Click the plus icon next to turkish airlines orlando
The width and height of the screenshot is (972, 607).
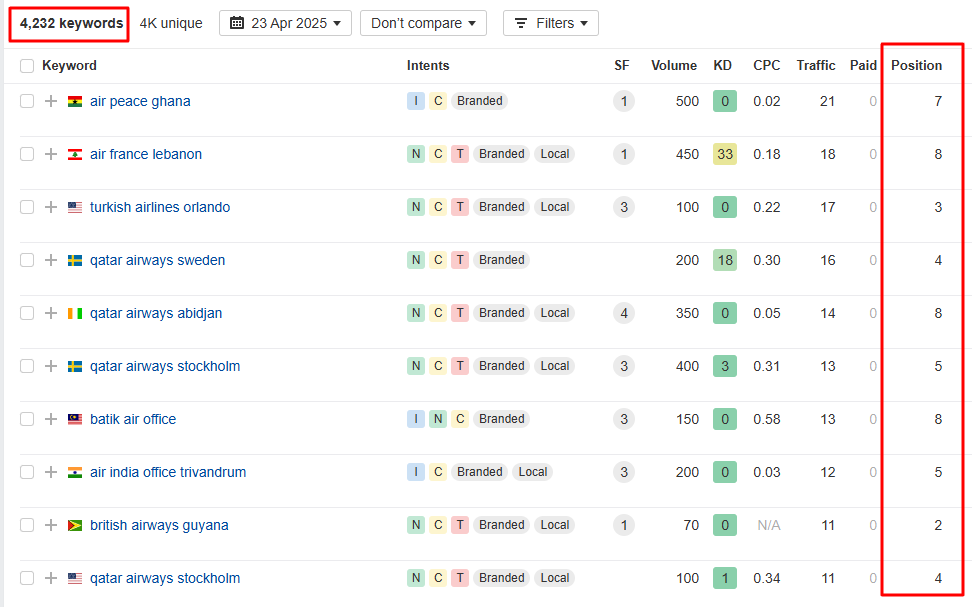pyautogui.click(x=51, y=207)
